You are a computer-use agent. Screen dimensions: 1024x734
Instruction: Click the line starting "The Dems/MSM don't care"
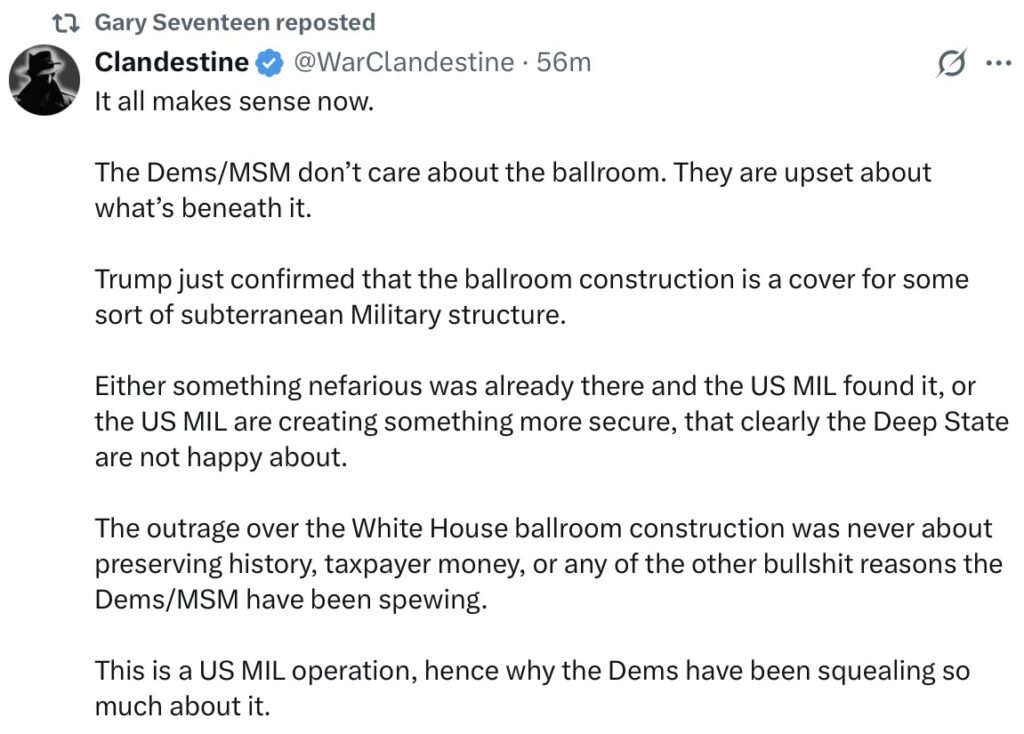[512, 172]
